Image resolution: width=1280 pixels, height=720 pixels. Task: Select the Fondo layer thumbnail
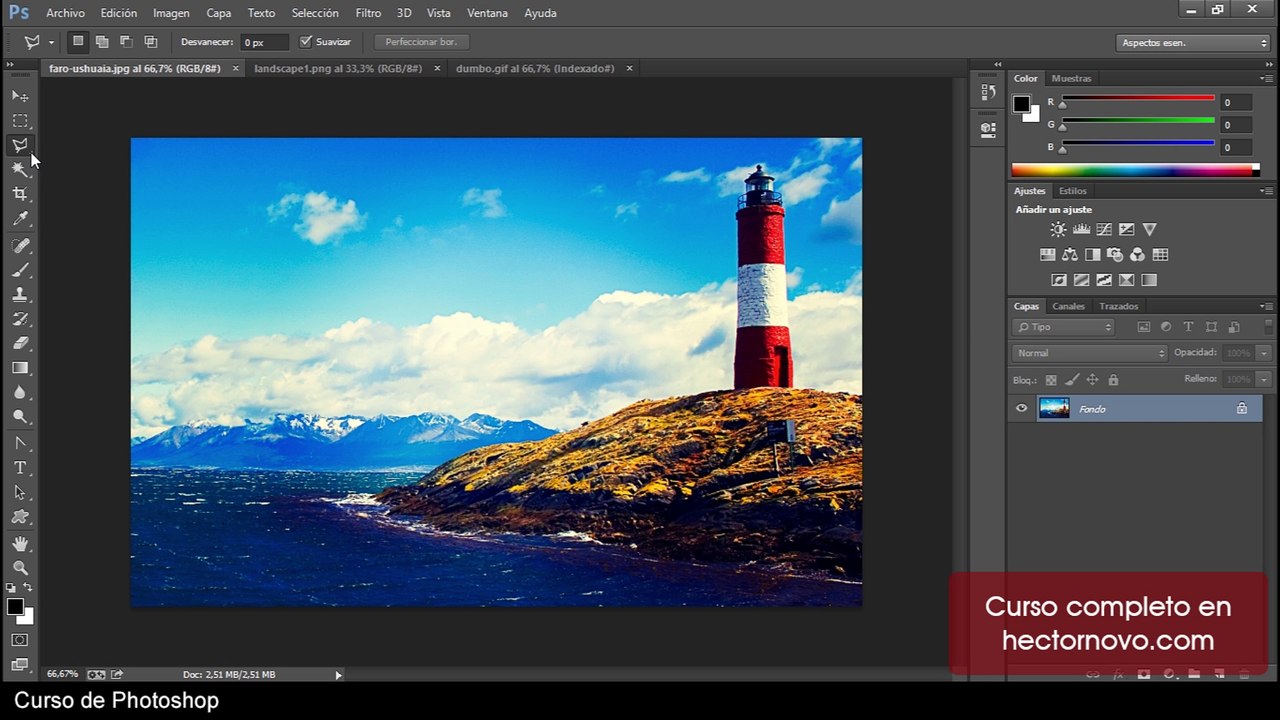tap(1054, 408)
